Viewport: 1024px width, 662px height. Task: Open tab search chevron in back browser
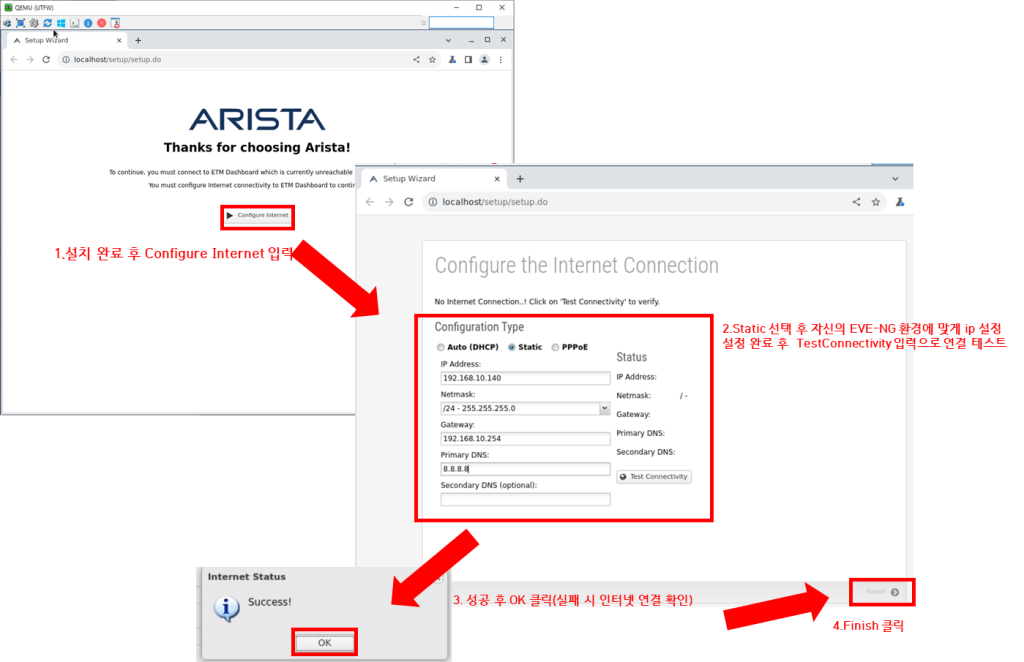tap(448, 40)
